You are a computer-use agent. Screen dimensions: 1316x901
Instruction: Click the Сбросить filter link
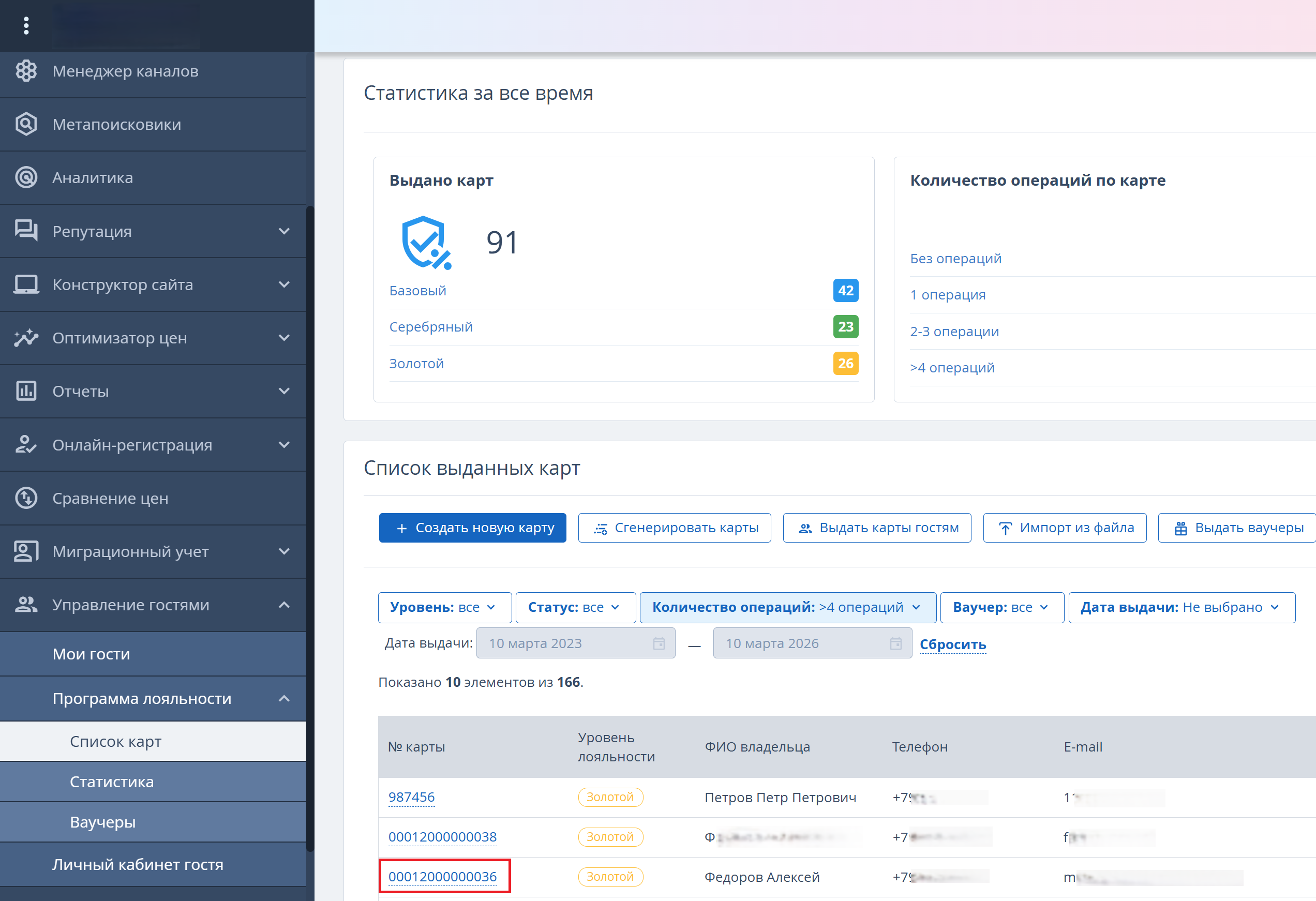tap(952, 644)
